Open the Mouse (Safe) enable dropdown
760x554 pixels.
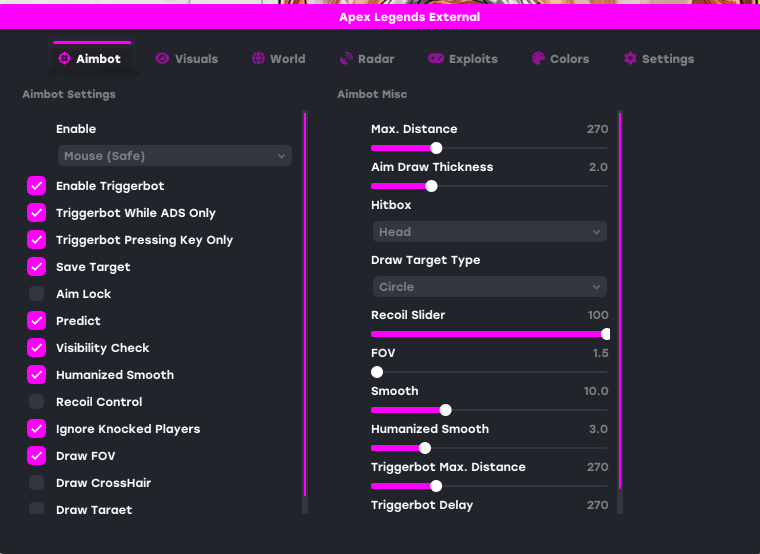click(174, 156)
